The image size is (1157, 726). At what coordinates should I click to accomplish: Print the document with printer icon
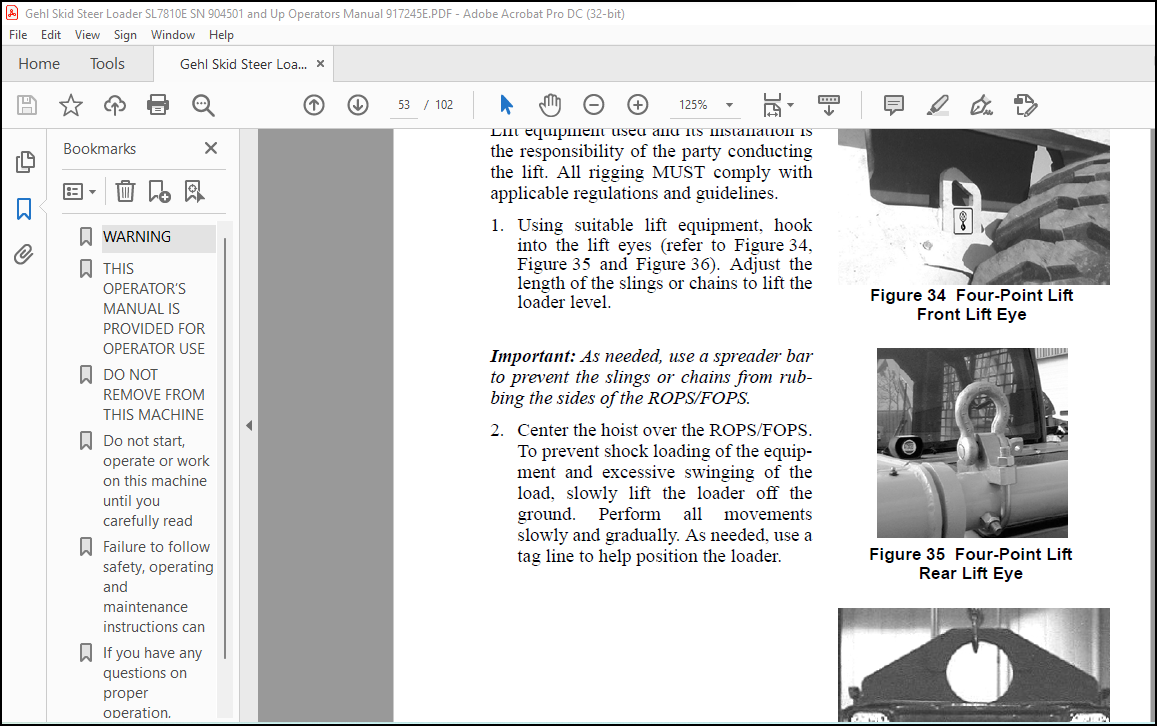(x=158, y=105)
